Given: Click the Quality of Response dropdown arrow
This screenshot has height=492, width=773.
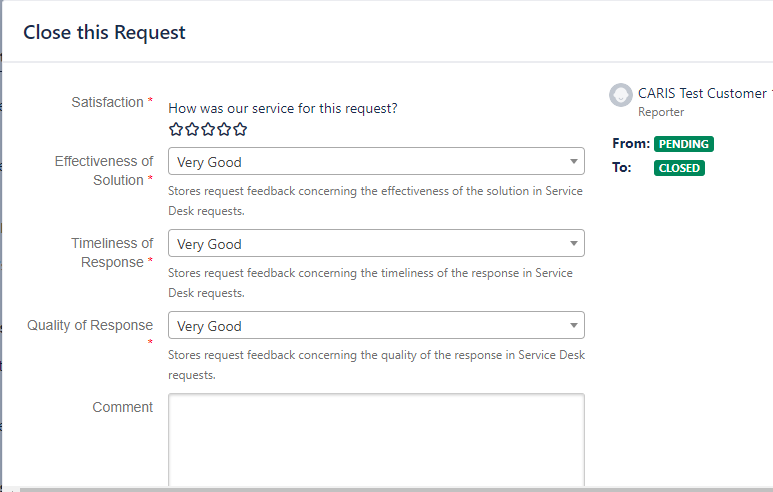Looking at the screenshot, I should click(573, 325).
